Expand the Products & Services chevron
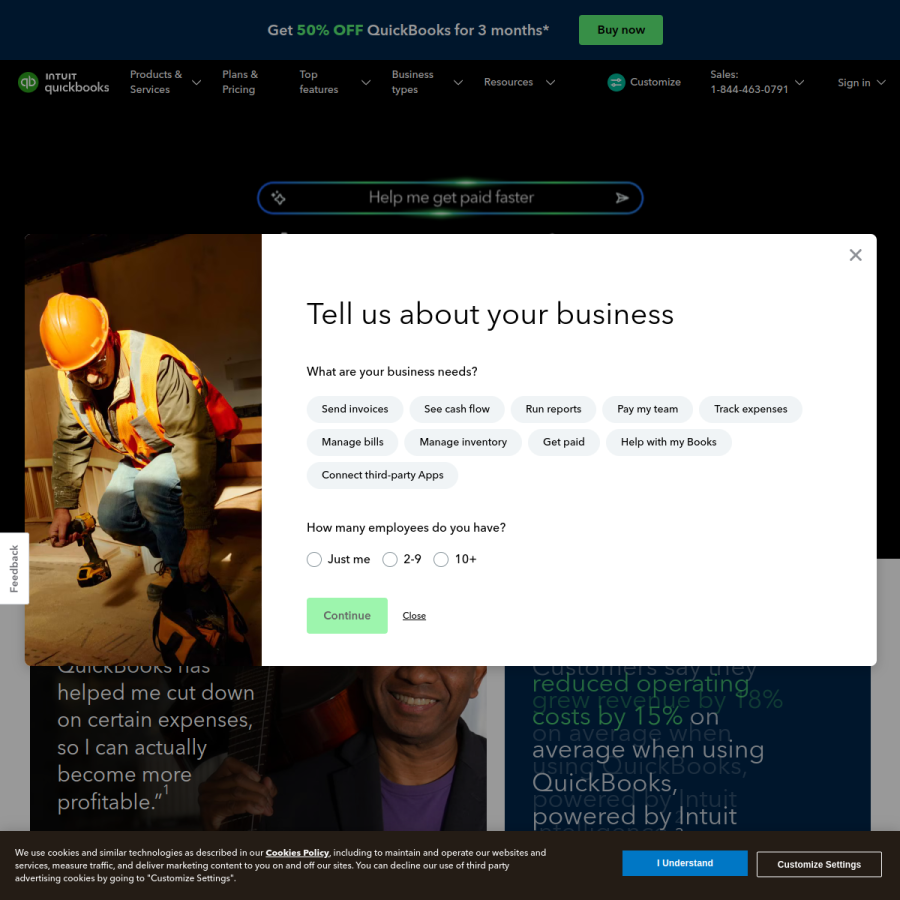The height and width of the screenshot is (900, 900). 196,83
